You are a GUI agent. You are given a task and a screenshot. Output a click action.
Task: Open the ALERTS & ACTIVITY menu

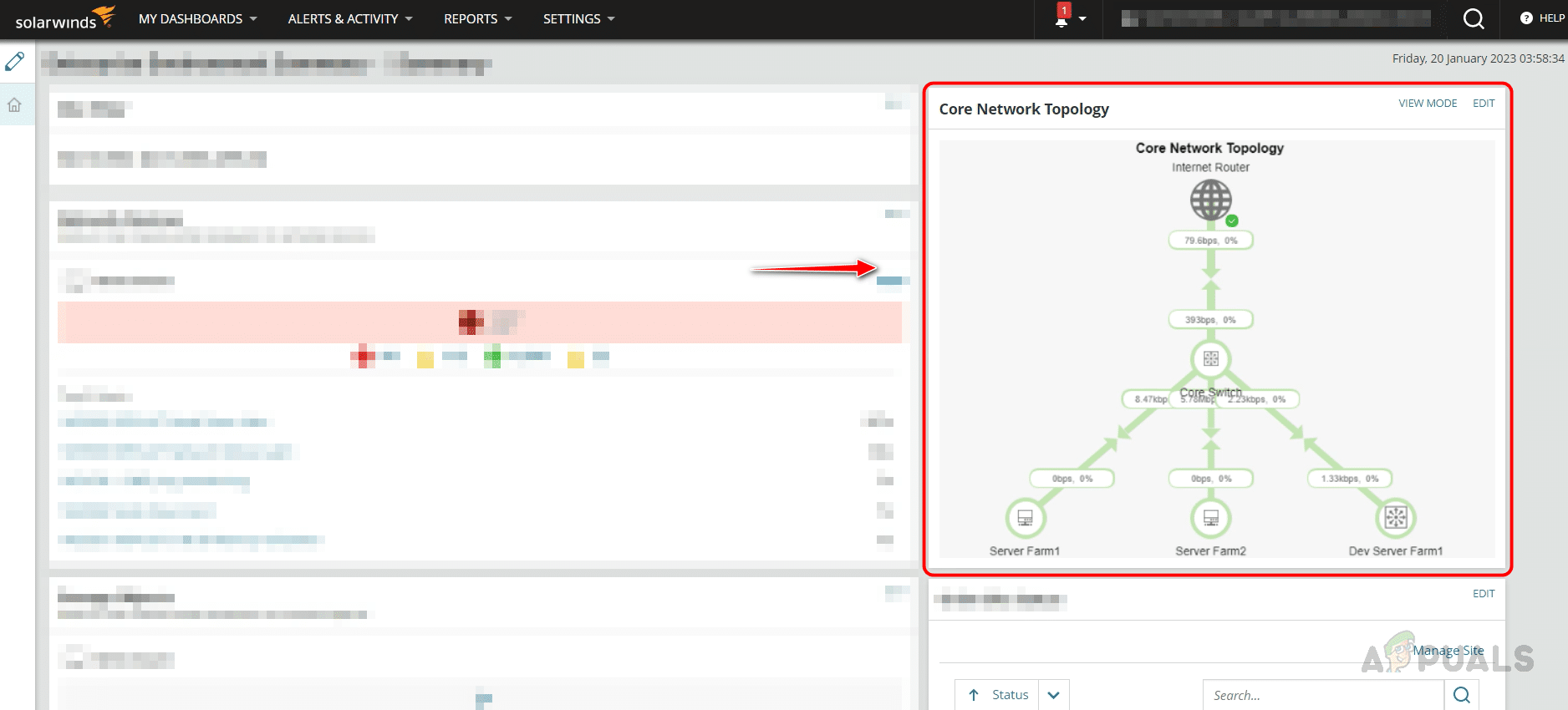click(x=350, y=18)
